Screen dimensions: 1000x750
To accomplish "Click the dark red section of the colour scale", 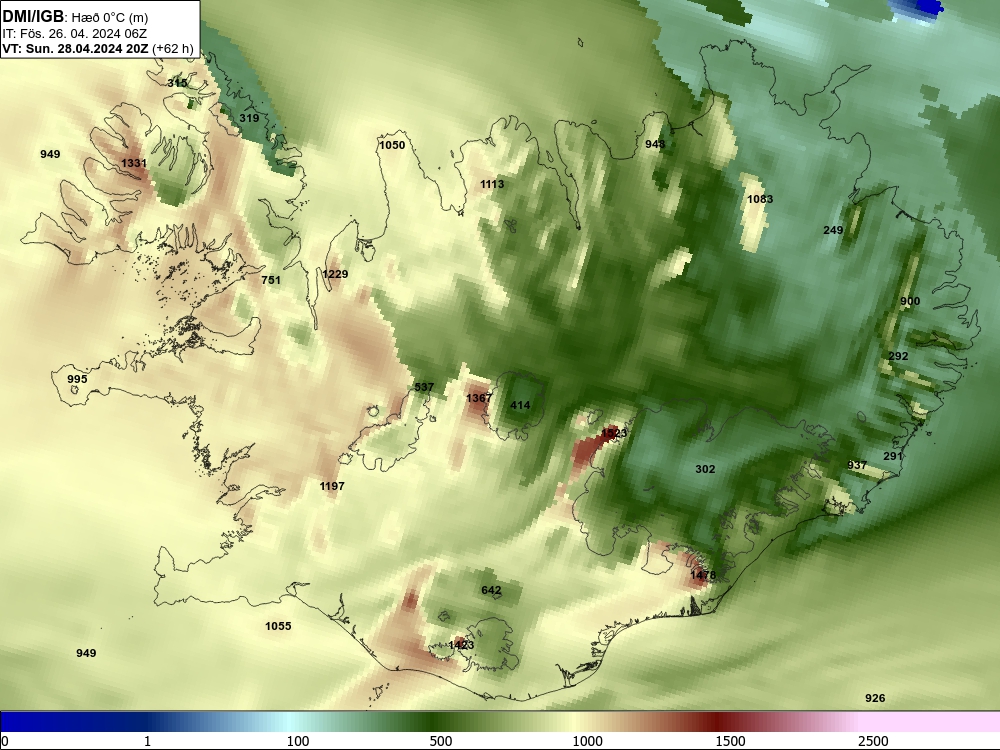I will coord(717,722).
